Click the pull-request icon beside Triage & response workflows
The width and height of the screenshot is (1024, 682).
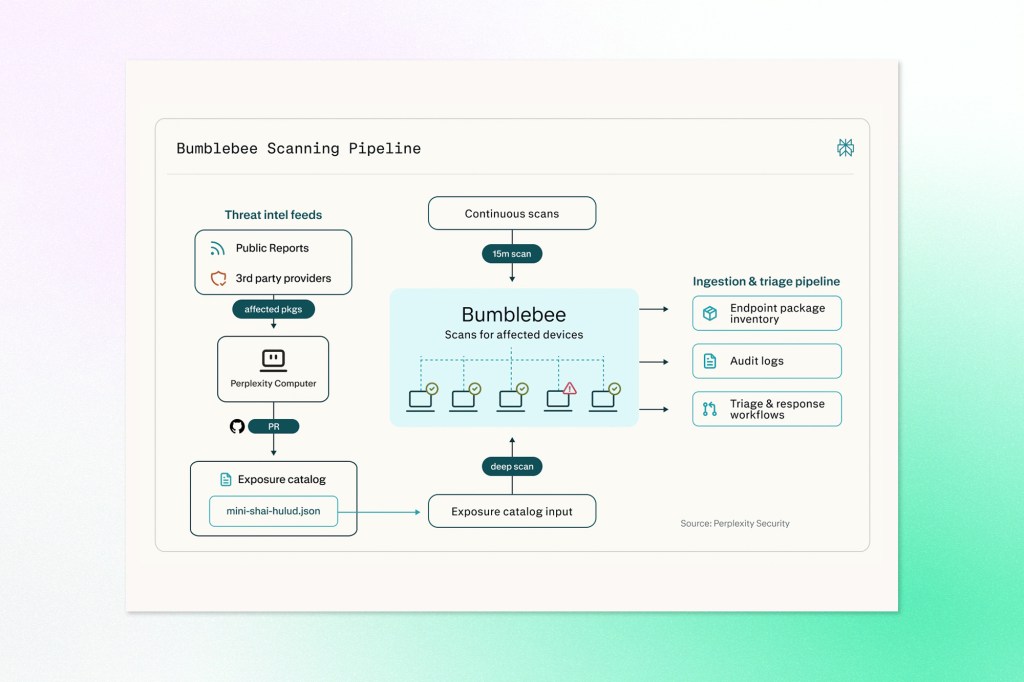(710, 409)
